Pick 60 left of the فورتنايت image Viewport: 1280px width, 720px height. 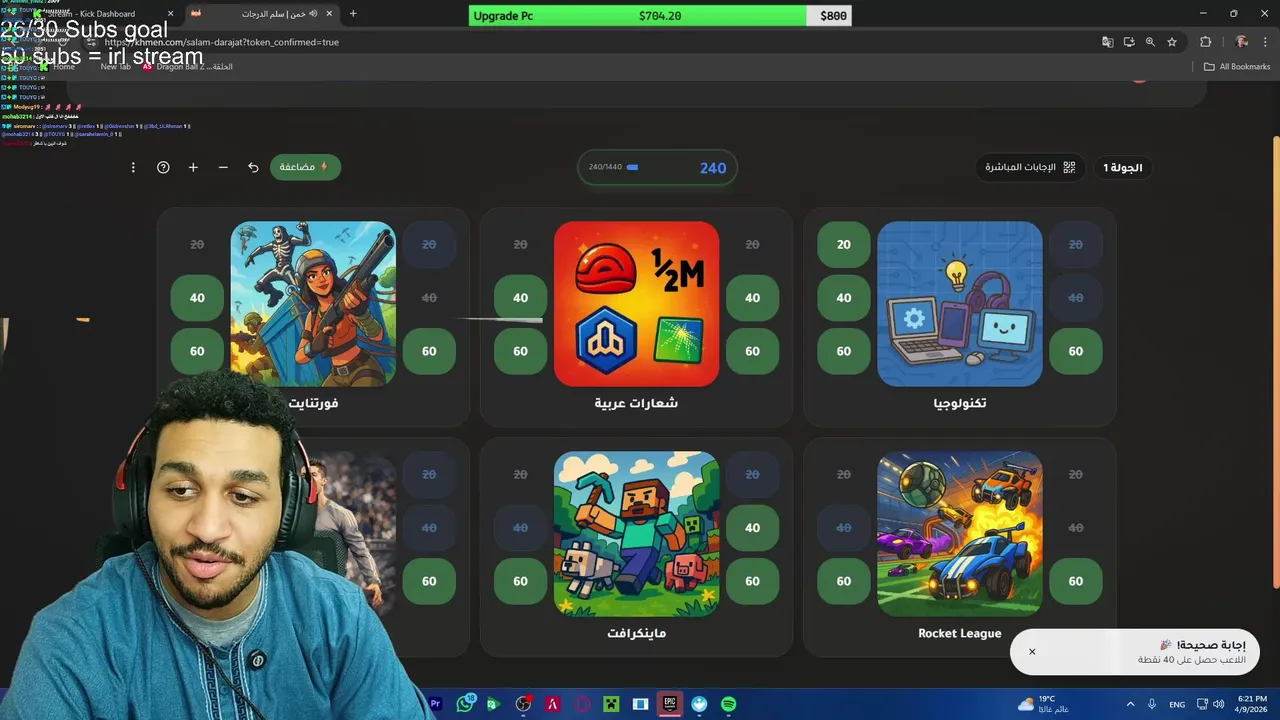tap(197, 351)
